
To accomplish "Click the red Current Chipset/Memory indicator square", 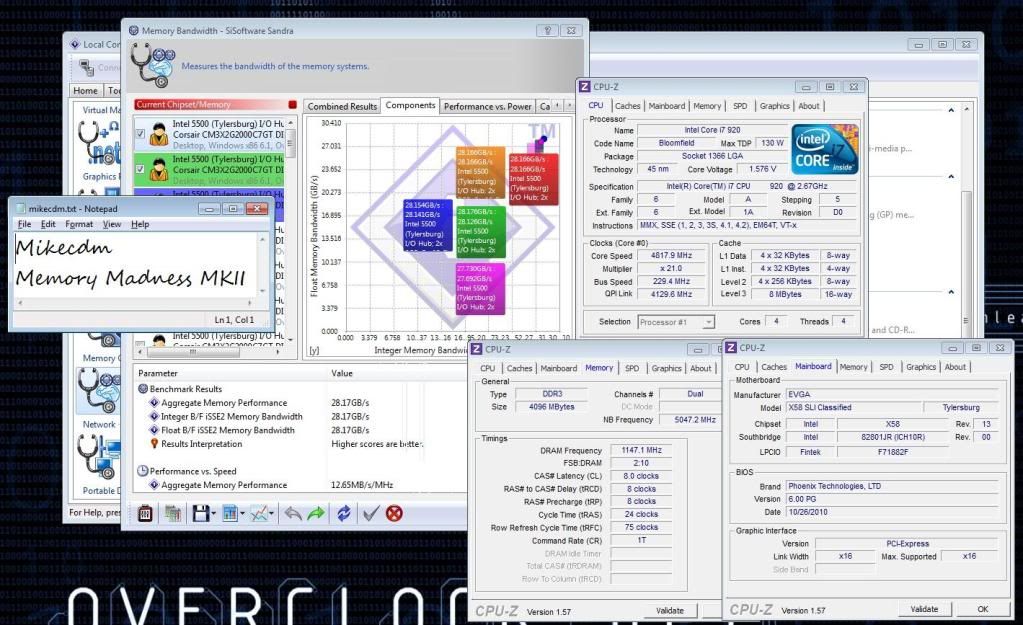I will [x=292, y=104].
